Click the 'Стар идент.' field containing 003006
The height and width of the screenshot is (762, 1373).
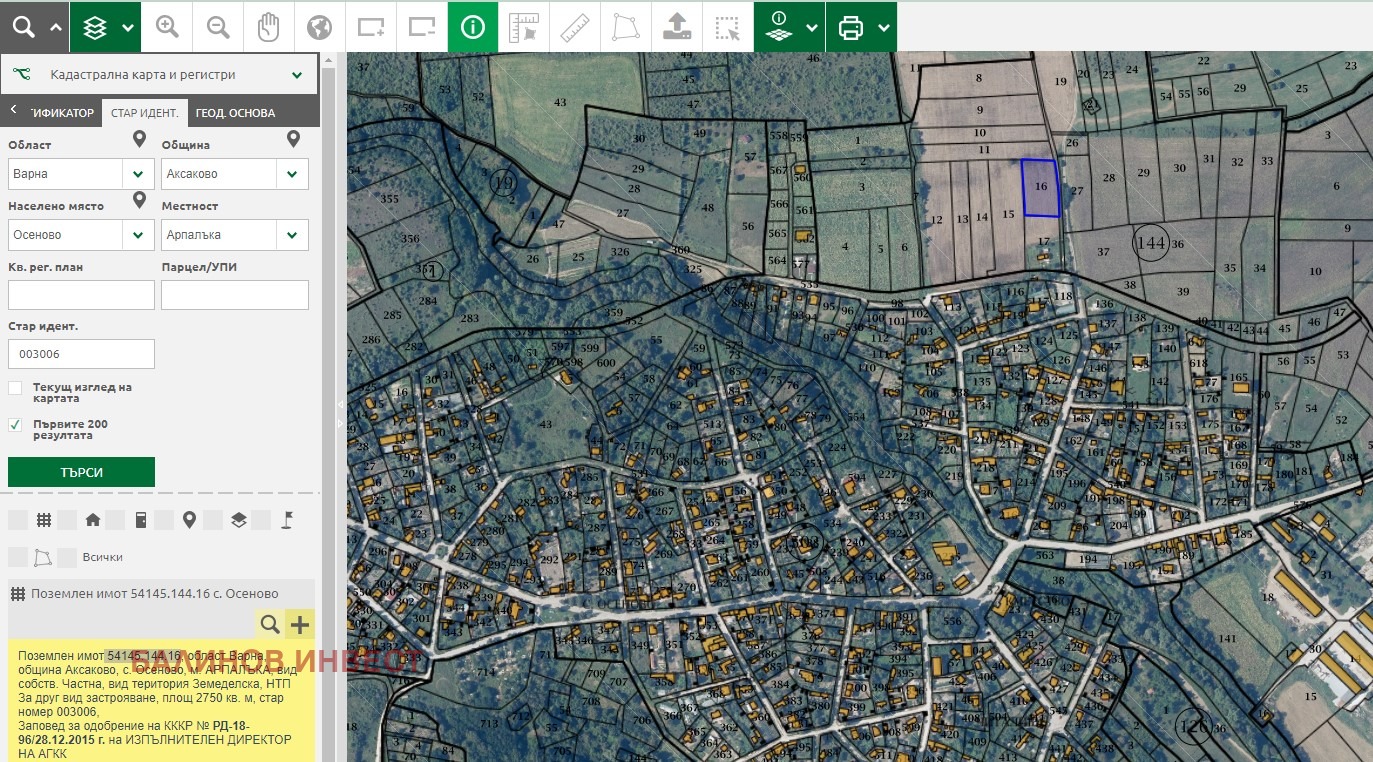[x=81, y=354]
